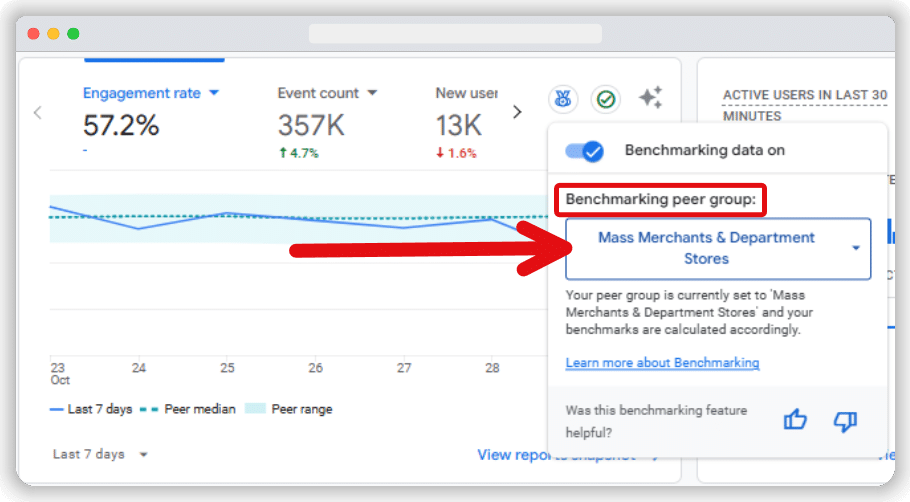Click the thumbs down feedback icon

(x=845, y=421)
